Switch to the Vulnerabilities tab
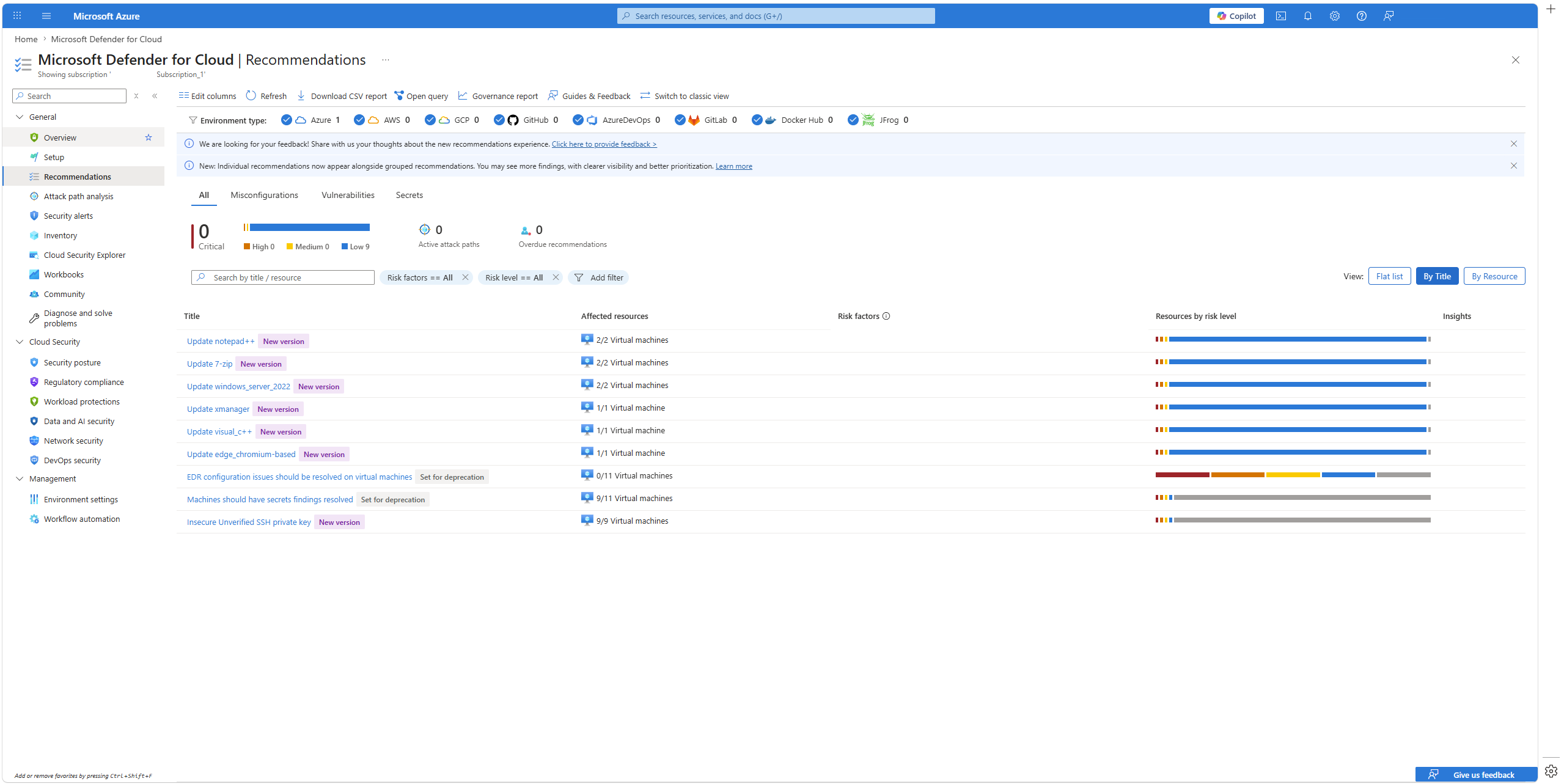The width and height of the screenshot is (1564, 784). [x=348, y=196]
